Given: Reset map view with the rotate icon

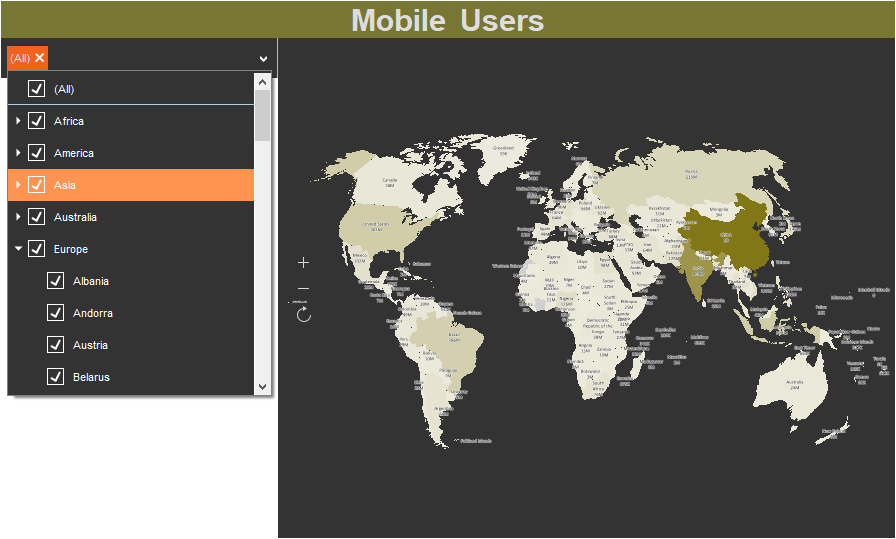Looking at the screenshot, I should coord(304,315).
